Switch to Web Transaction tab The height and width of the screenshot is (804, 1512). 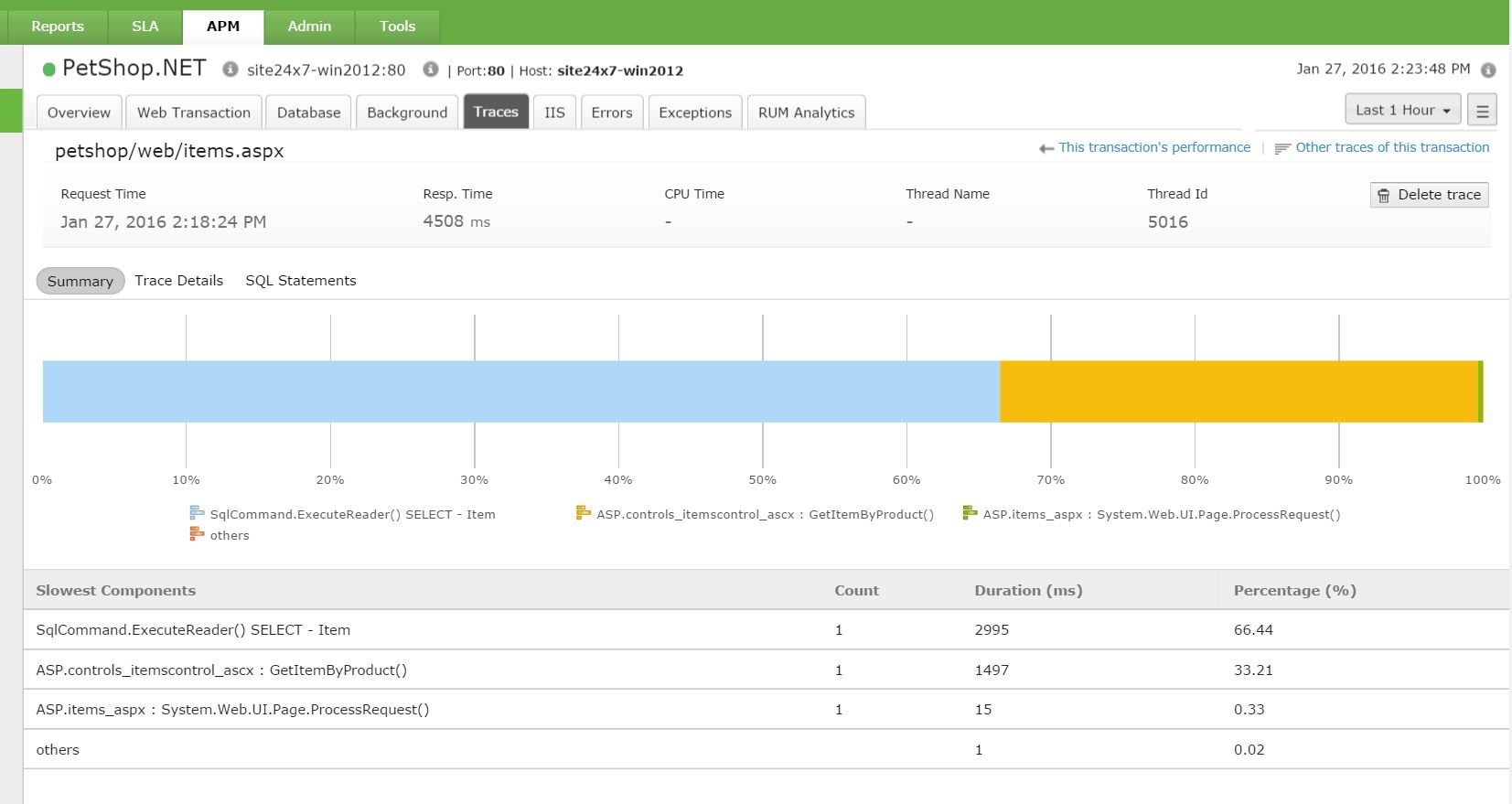[x=194, y=113]
